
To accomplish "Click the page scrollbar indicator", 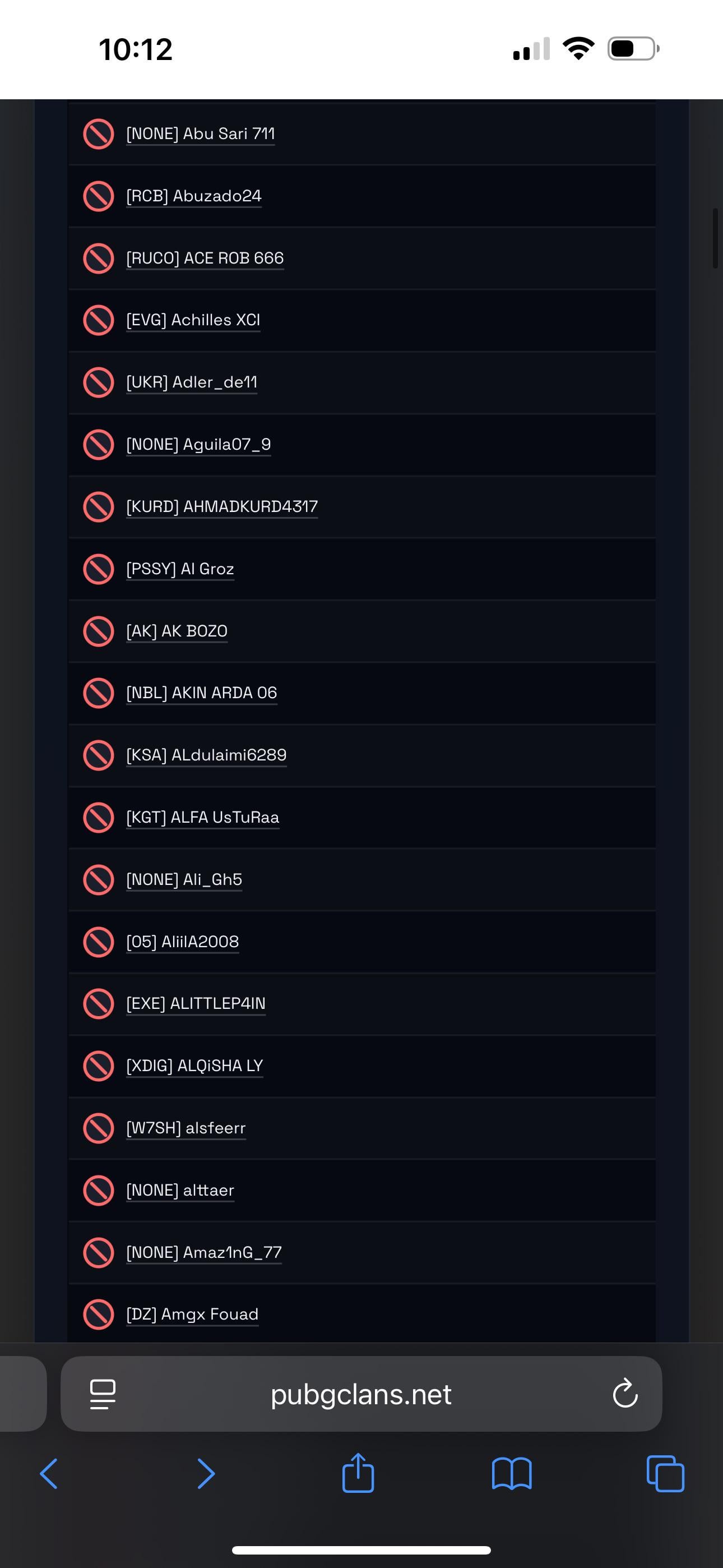I will point(715,238).
